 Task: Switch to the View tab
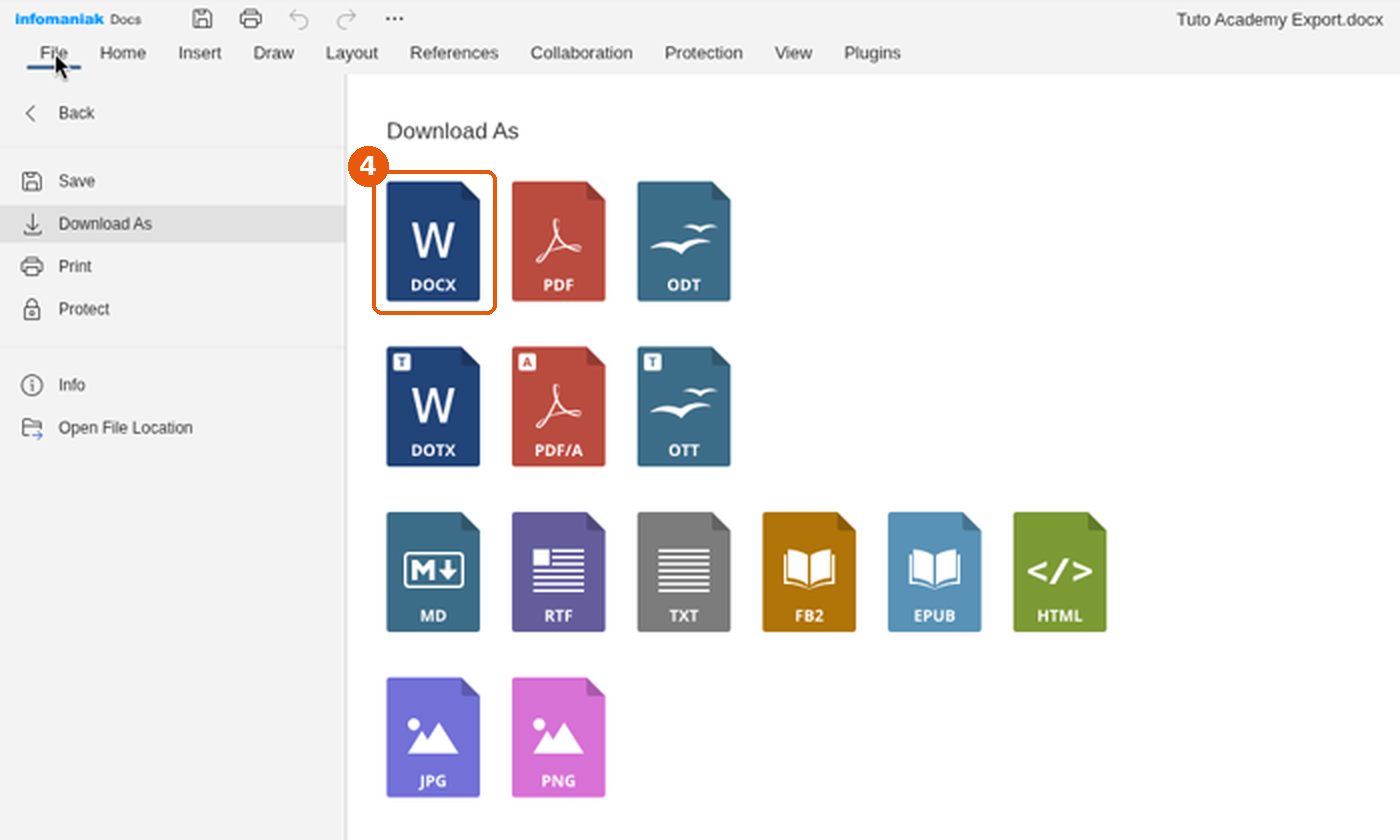tap(793, 53)
